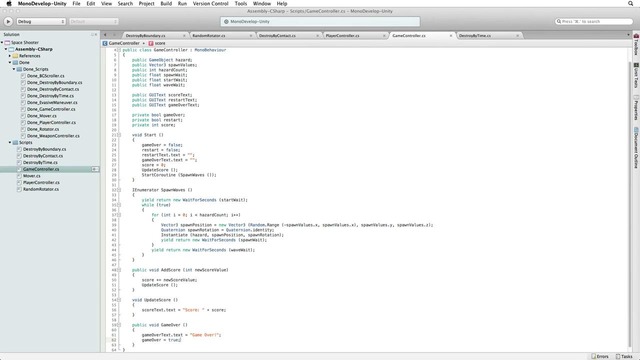The image size is (640, 360).
Task: Open the MonoDevelop-Unity application menu
Action: [x=42, y=3]
